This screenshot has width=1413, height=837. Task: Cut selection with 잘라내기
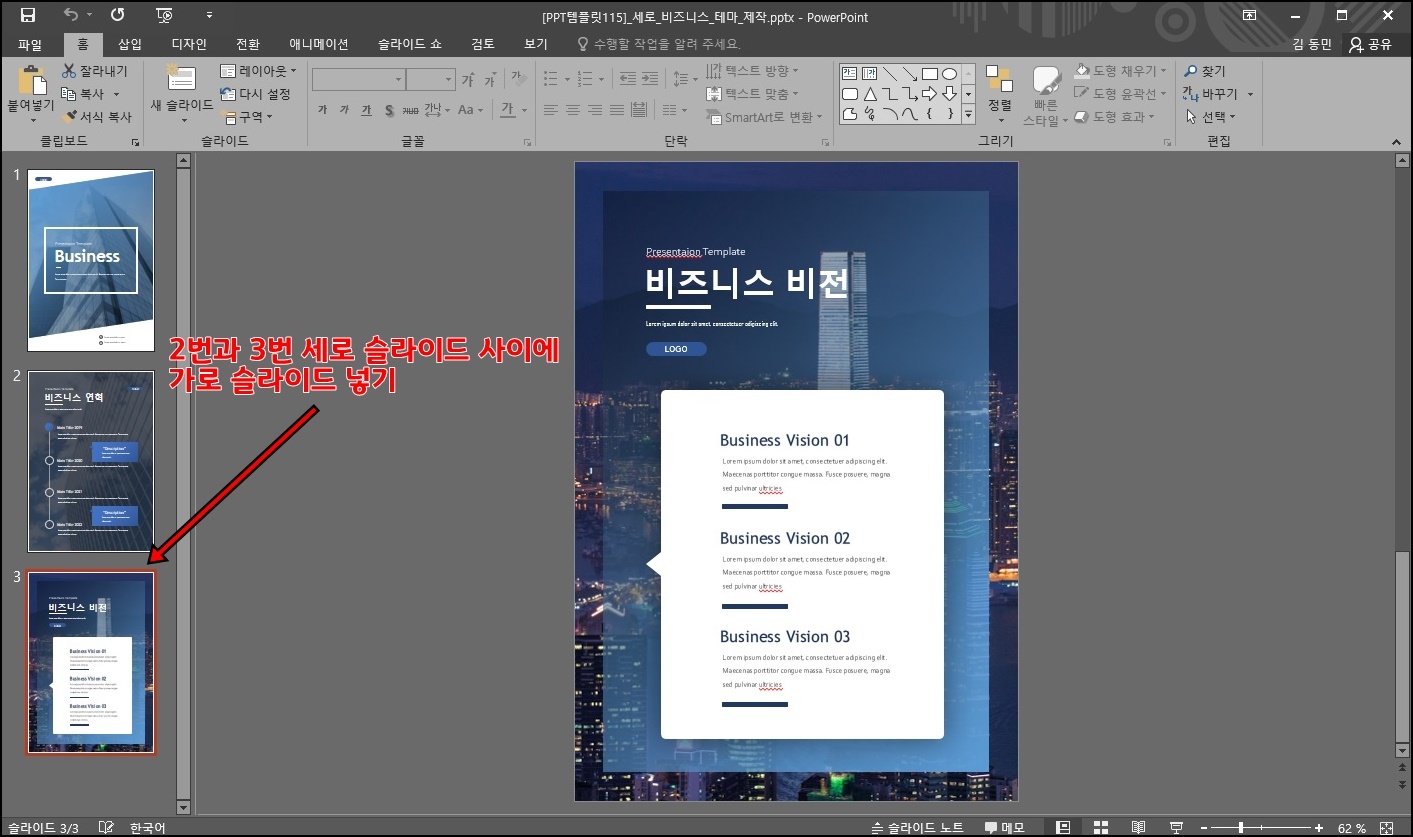(96, 71)
